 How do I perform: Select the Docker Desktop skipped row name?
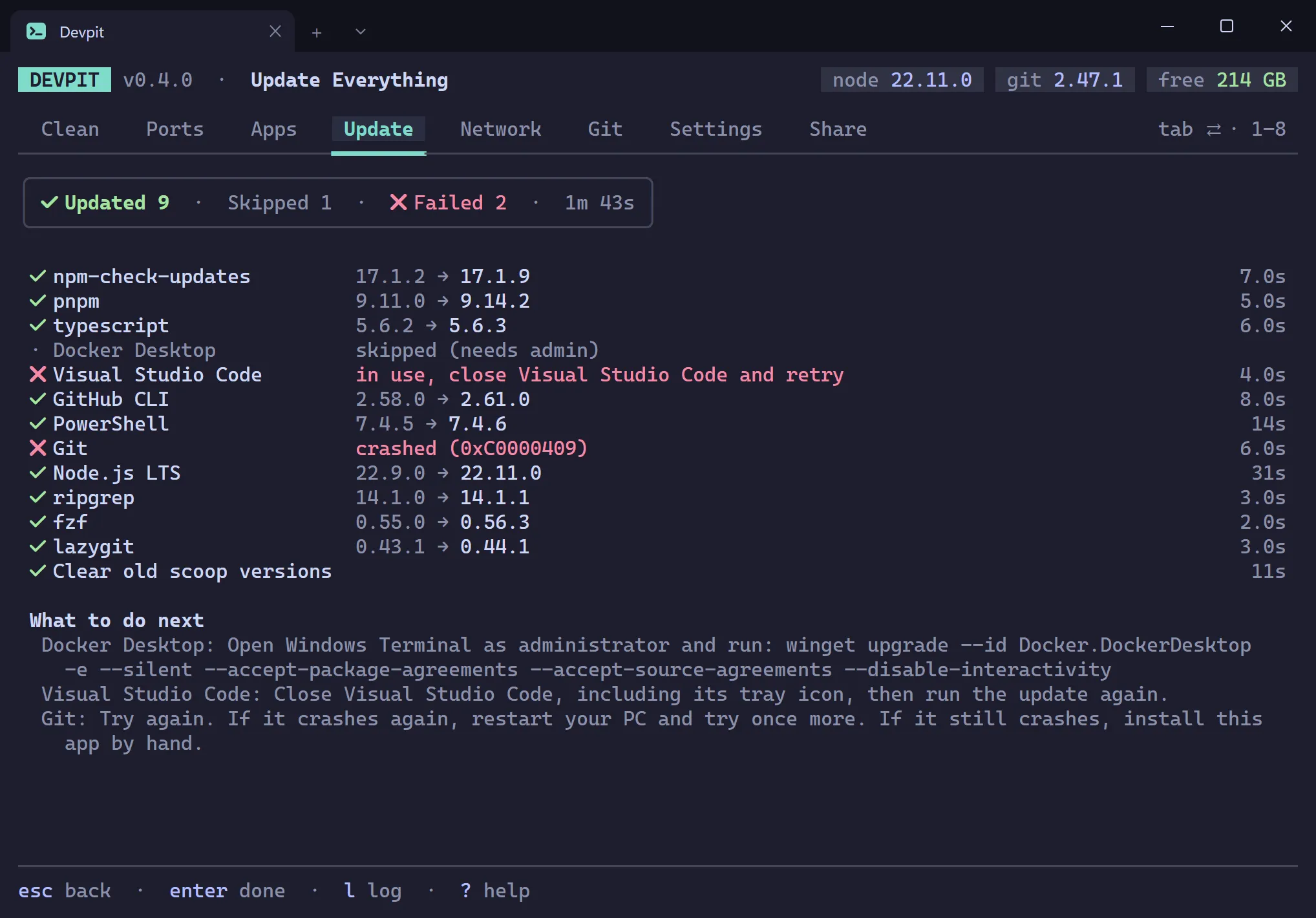(134, 350)
